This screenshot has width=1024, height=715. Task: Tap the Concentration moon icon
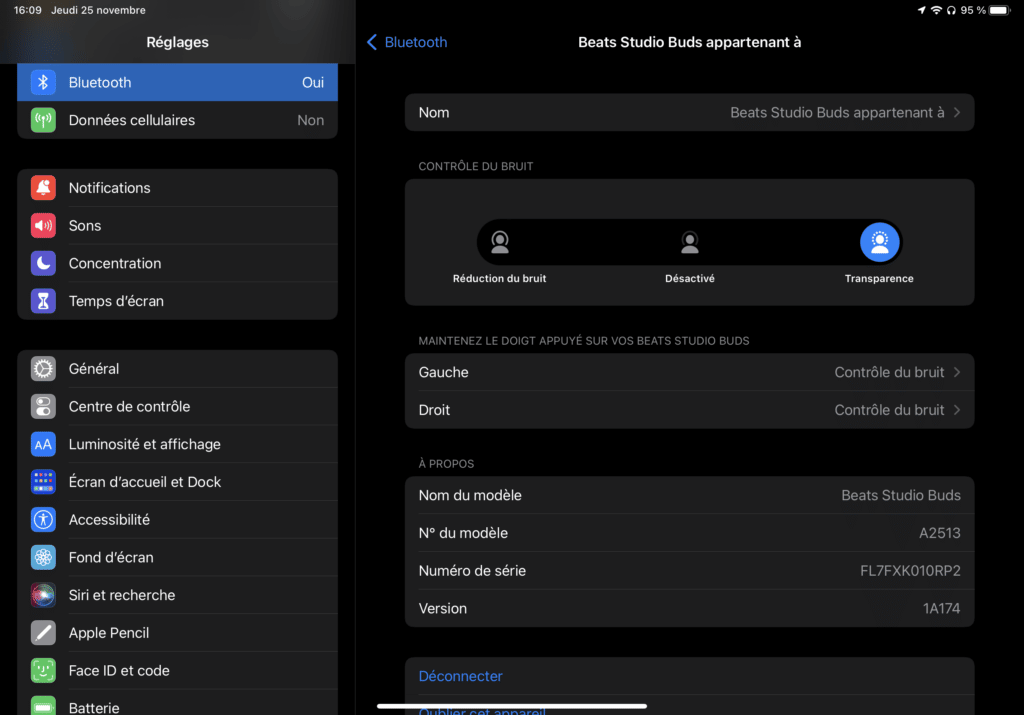point(43,263)
